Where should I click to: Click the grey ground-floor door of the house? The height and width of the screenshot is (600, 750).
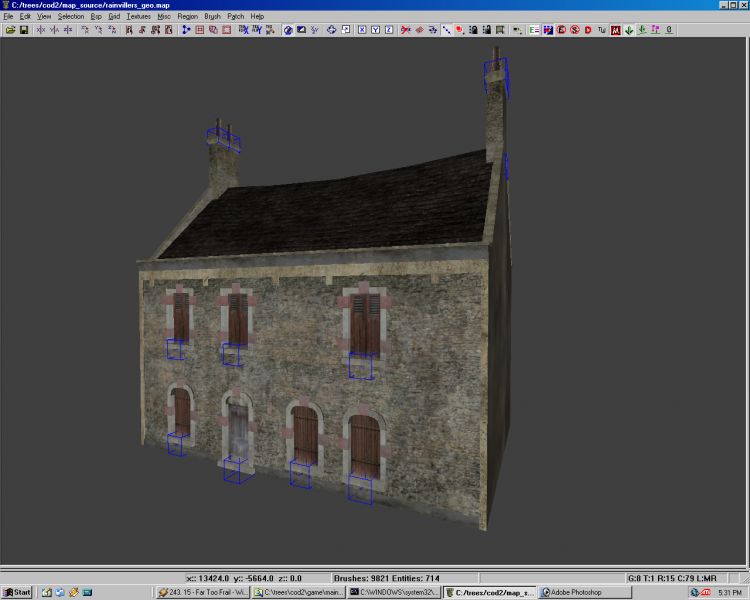(238, 431)
